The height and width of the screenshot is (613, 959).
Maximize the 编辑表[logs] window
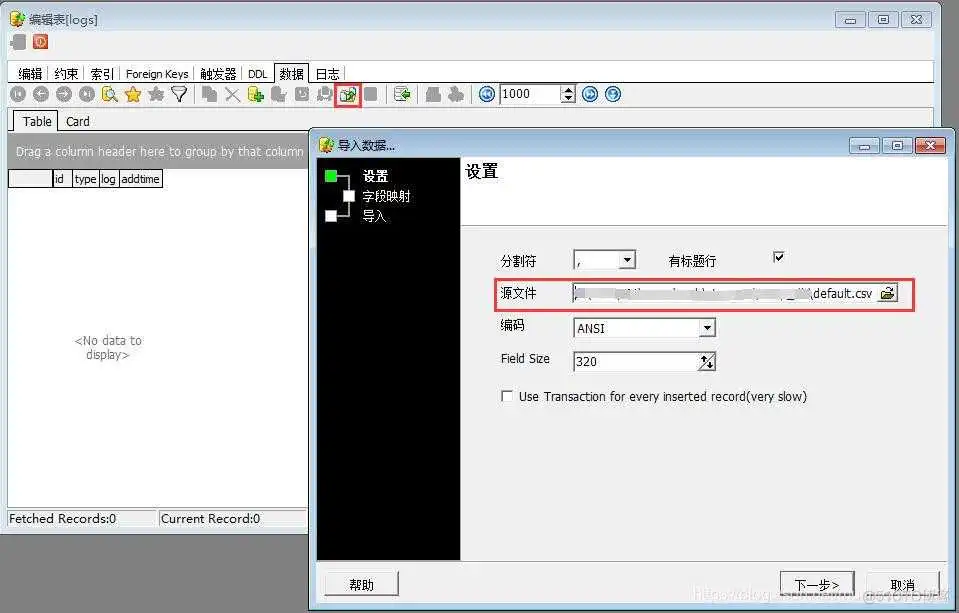point(883,20)
